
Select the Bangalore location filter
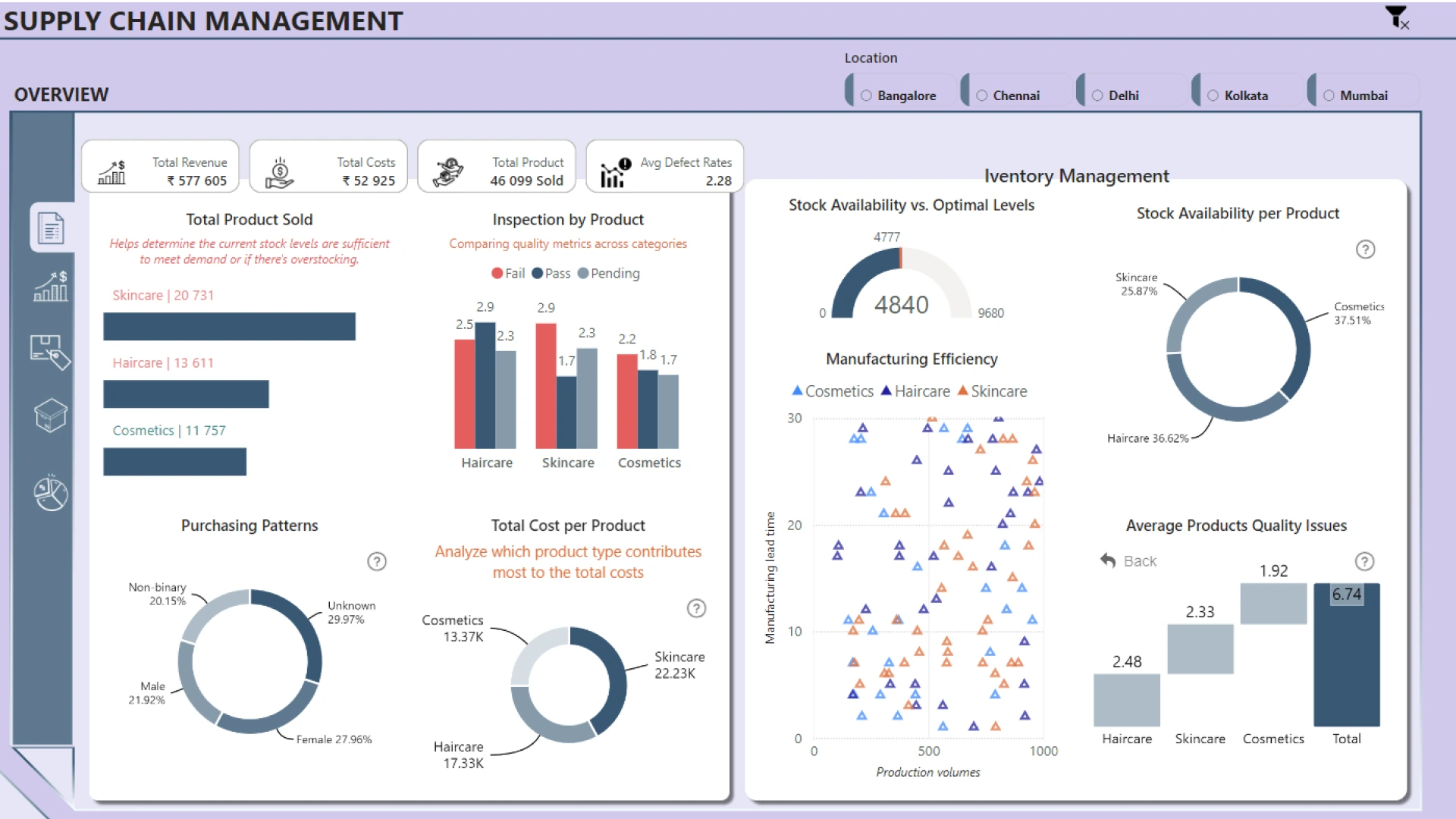pyautogui.click(x=899, y=96)
